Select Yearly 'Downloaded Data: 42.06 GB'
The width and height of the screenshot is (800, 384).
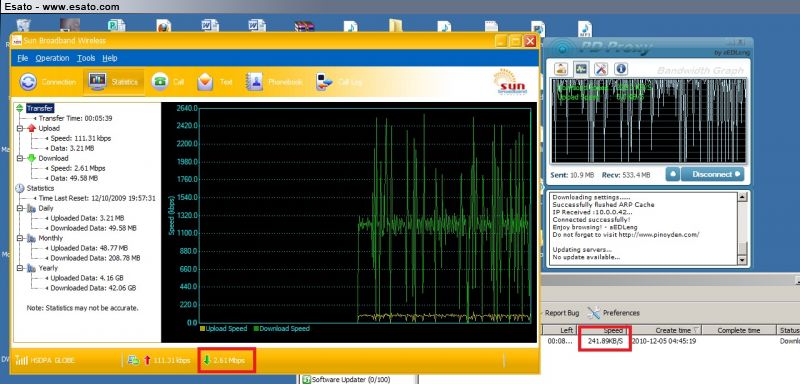[x=93, y=288]
